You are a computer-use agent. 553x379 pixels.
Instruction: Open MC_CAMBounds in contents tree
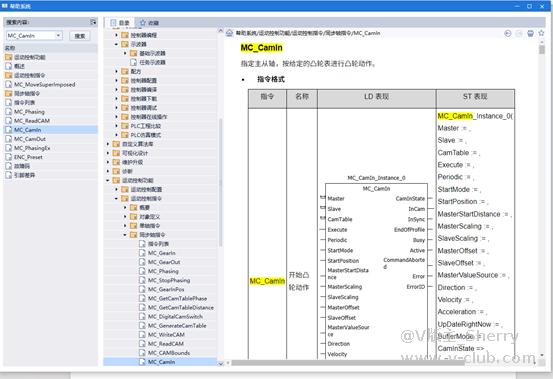click(x=169, y=353)
